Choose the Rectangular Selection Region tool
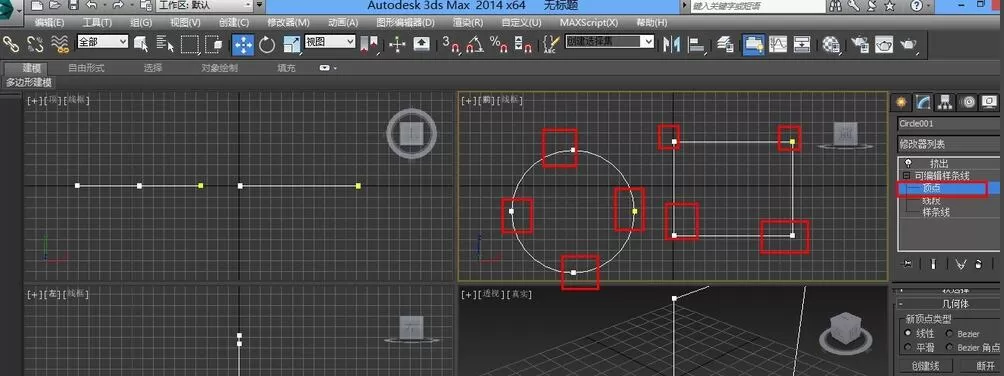 [190, 44]
